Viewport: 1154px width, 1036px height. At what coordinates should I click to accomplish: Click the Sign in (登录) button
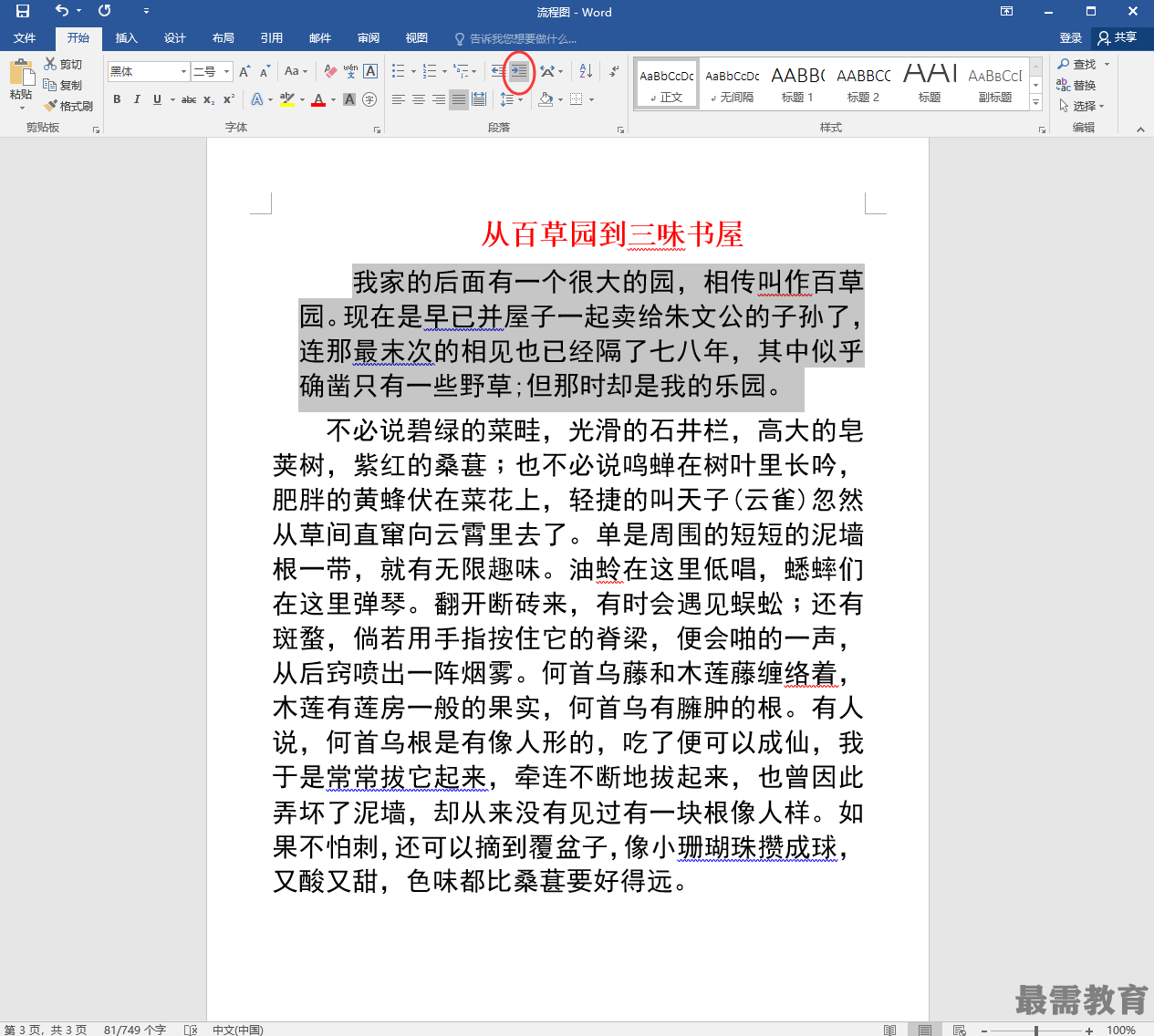1071,38
